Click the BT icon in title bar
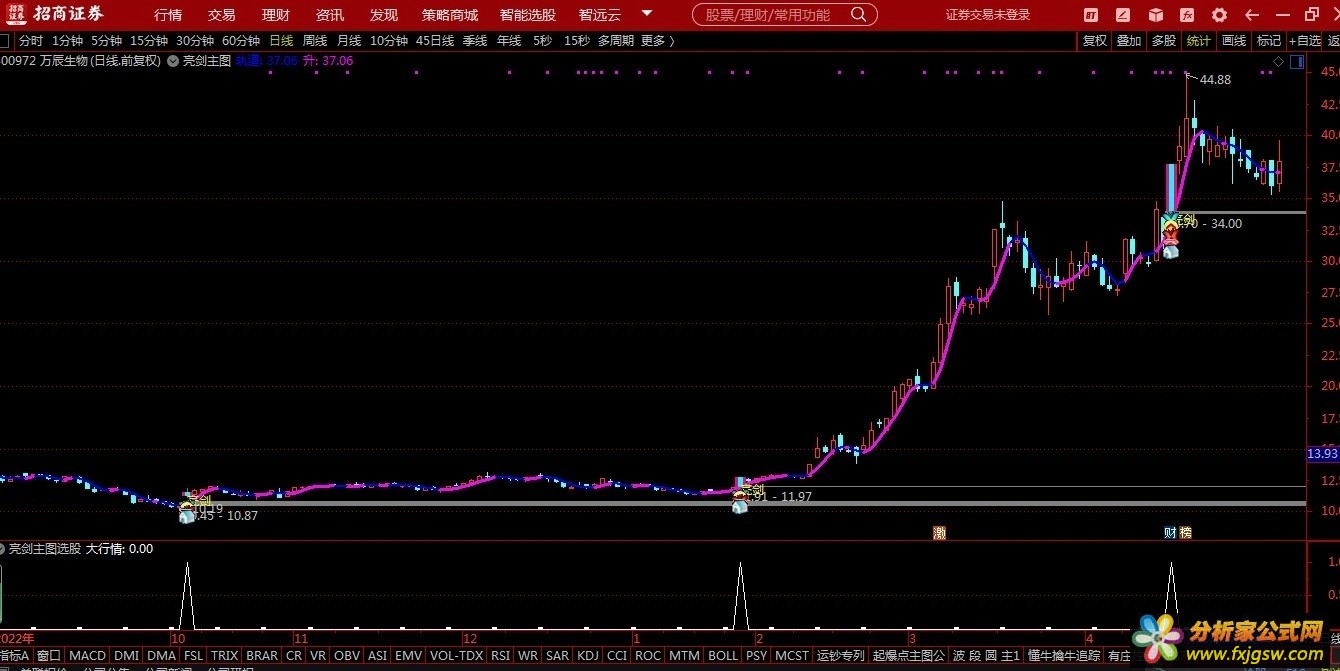Viewport: 1340px width, 671px height. (x=1091, y=15)
